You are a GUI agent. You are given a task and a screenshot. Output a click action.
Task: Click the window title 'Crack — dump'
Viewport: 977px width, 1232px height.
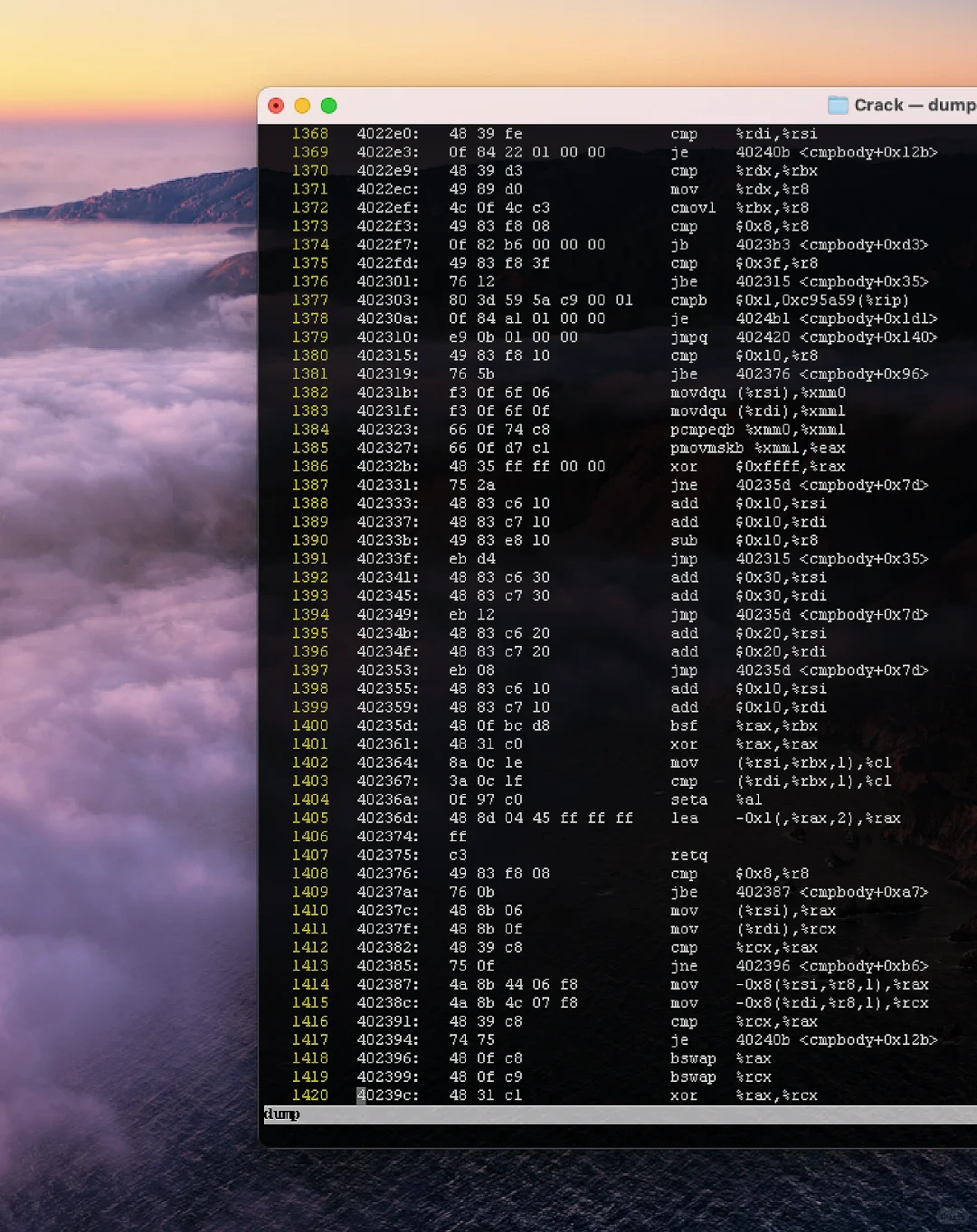915,105
